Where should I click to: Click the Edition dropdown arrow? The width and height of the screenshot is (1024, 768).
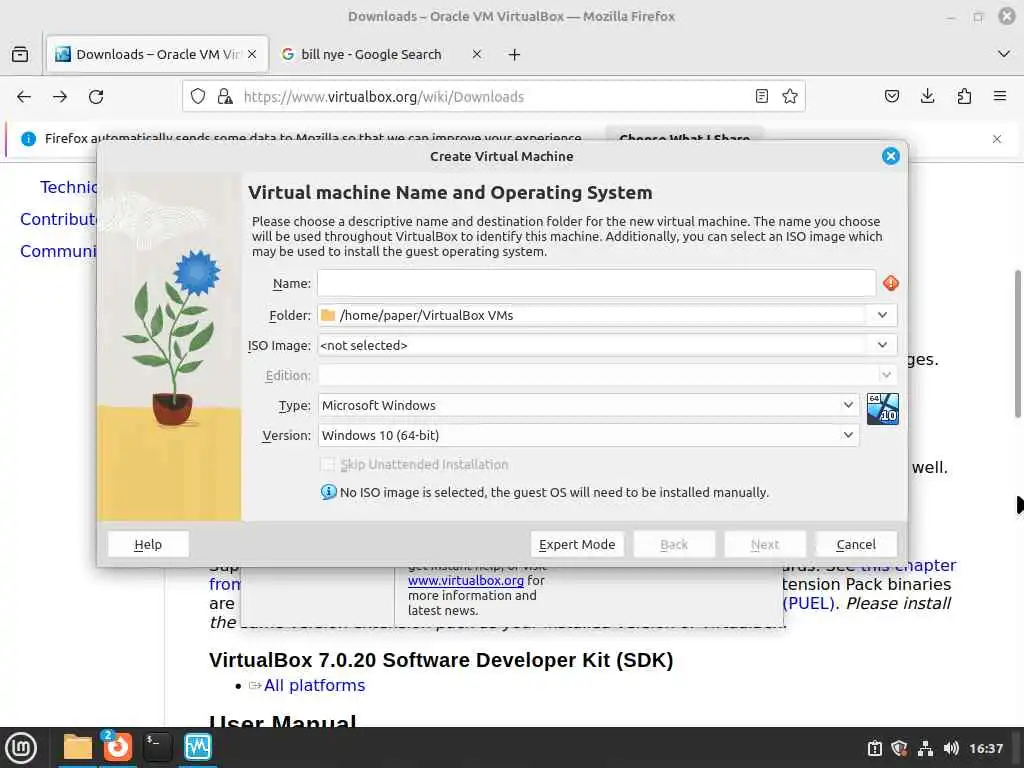click(x=886, y=375)
